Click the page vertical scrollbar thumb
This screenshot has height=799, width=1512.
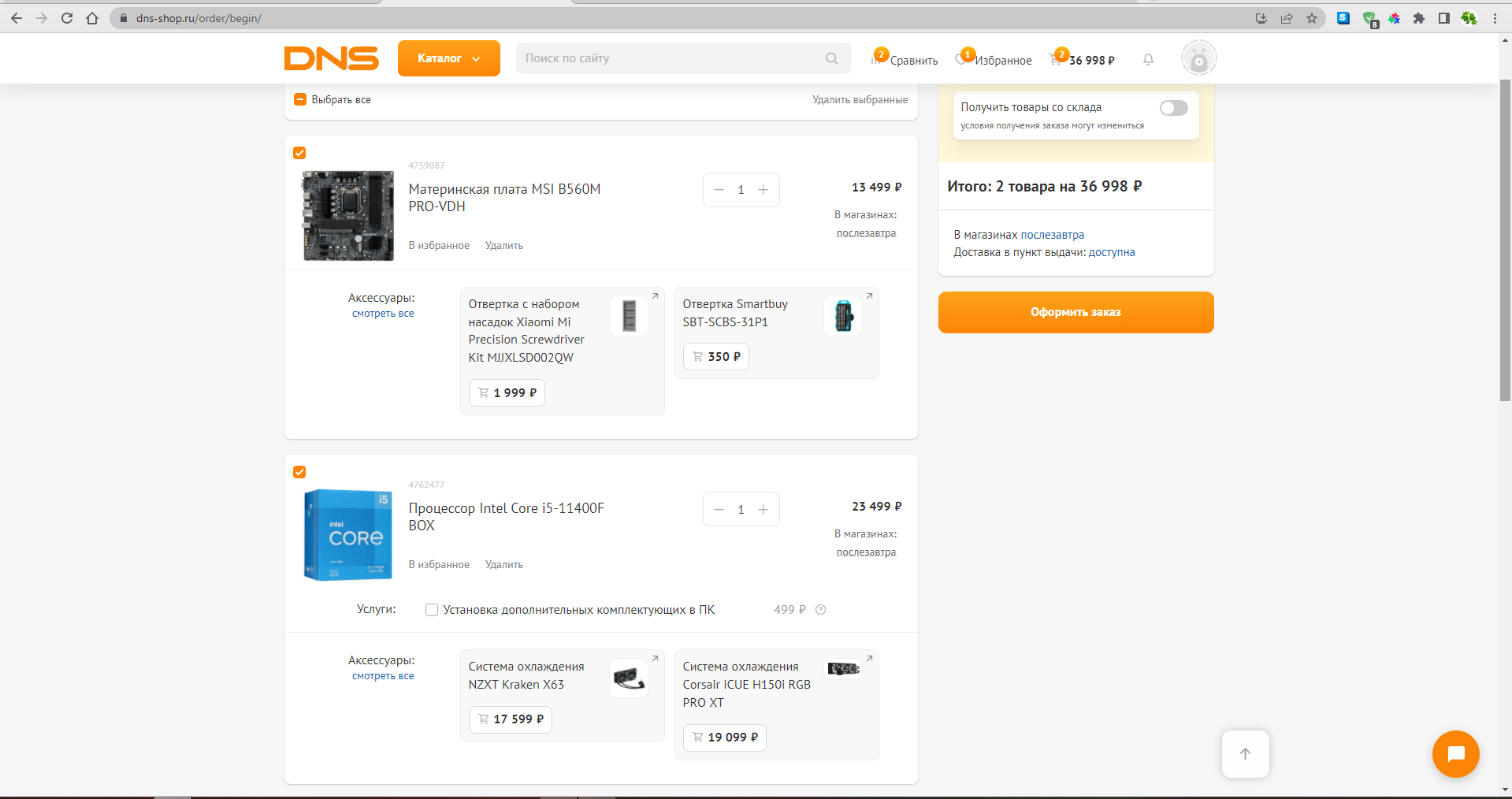coord(1505,240)
